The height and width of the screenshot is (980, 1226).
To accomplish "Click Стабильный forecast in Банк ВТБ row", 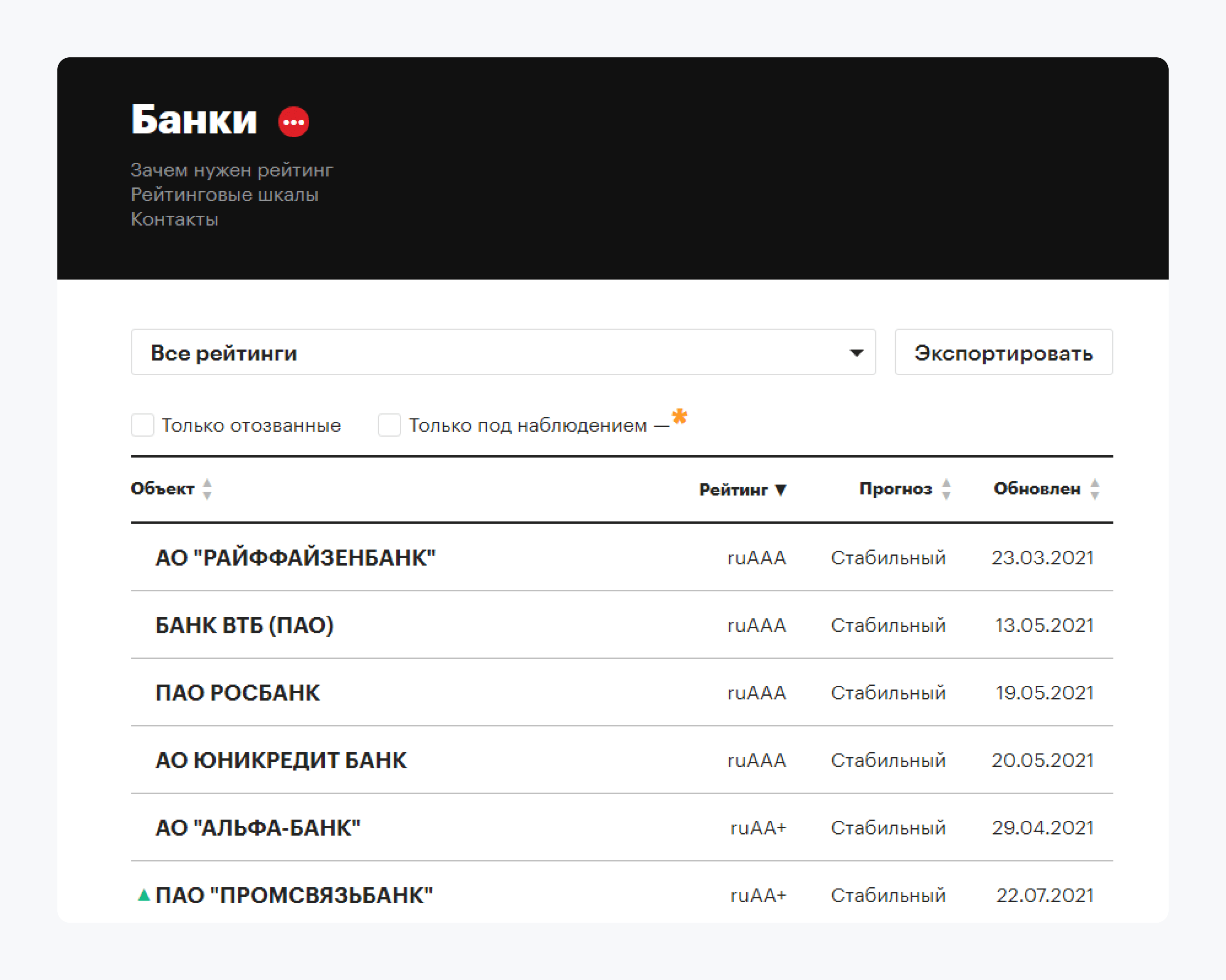I will [889, 625].
